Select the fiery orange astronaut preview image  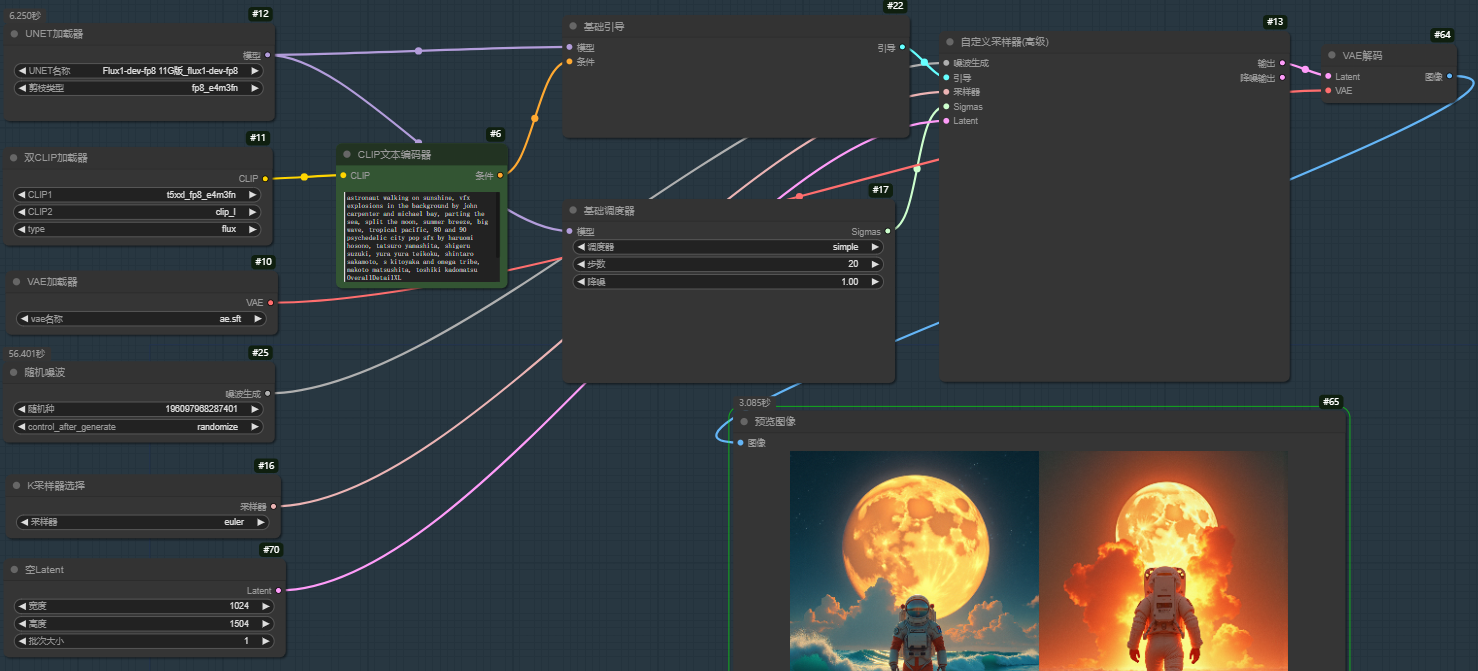(x=1163, y=560)
